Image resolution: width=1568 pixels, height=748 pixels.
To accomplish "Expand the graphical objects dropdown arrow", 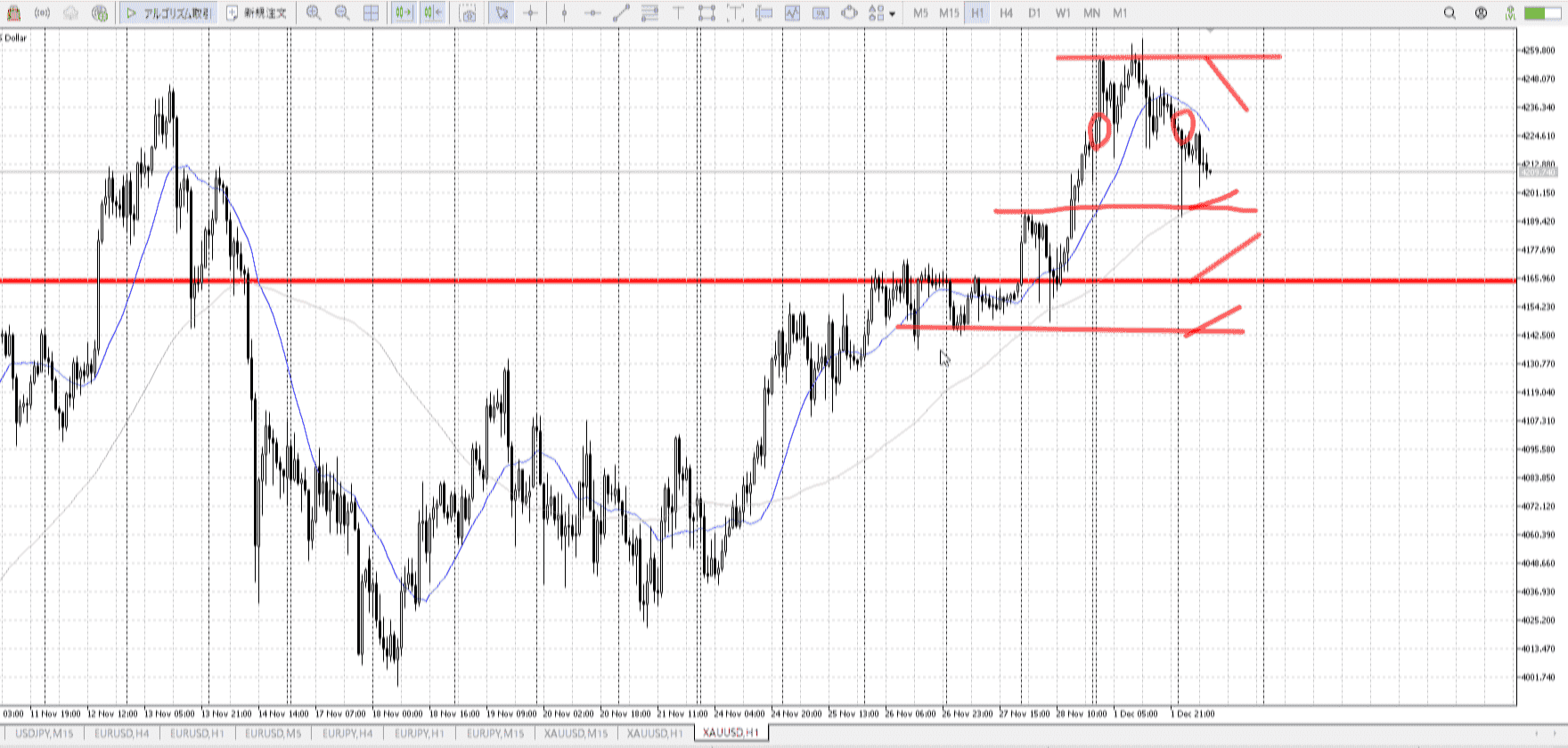I will (892, 14).
